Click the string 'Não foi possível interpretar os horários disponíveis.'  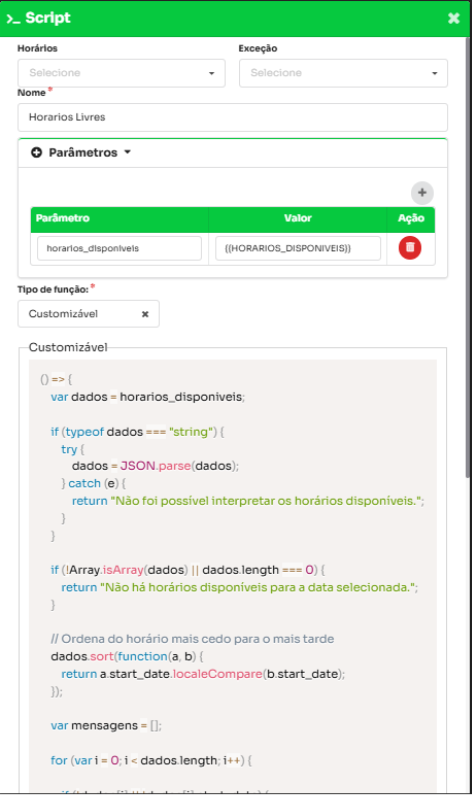click(x=266, y=501)
